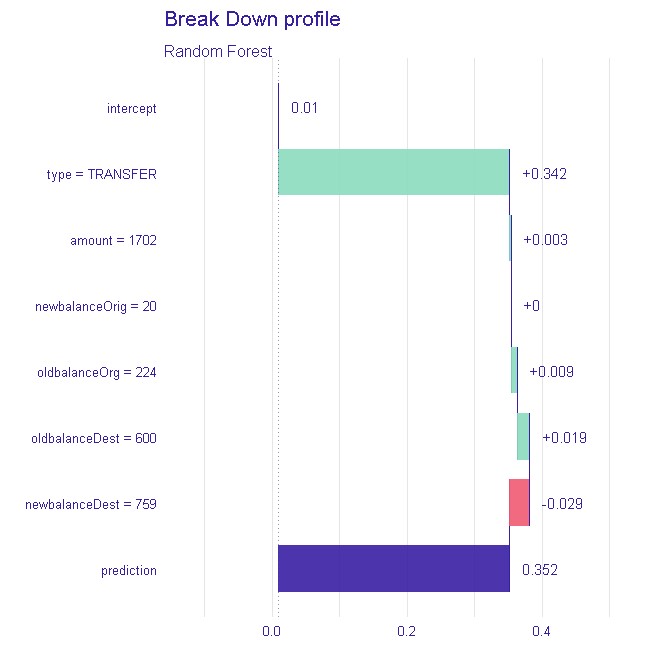Click the 0.2 x-axis tick label
The width and height of the screenshot is (664, 664).
click(x=407, y=632)
